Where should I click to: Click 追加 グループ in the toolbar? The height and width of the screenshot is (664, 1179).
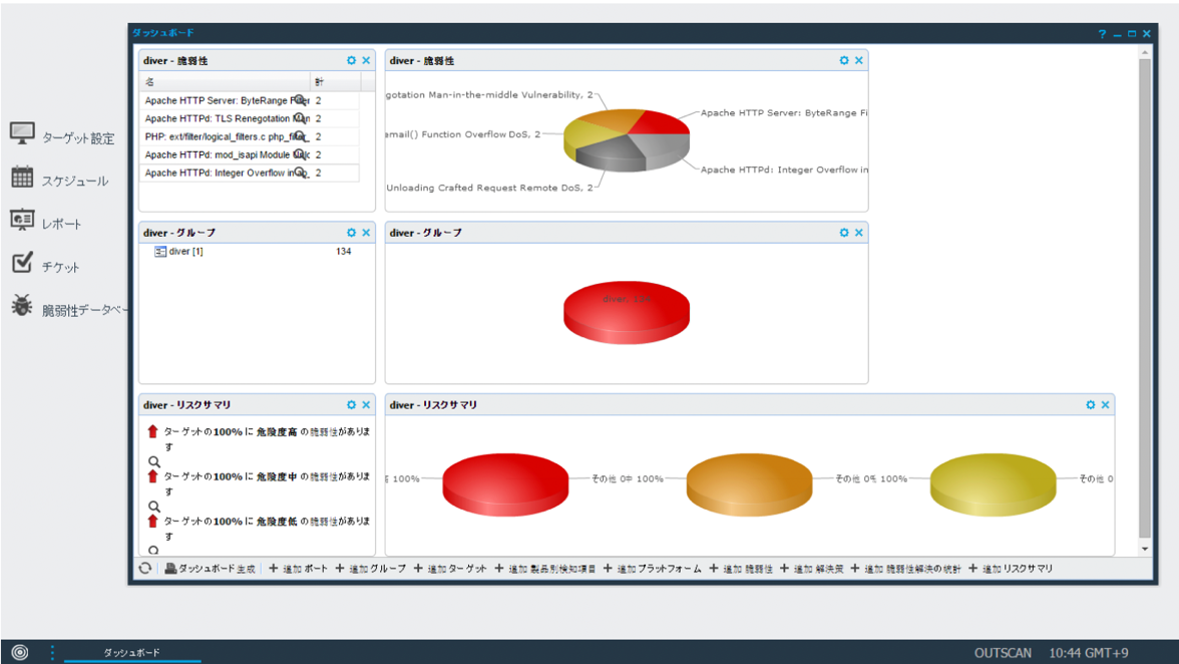pyautogui.click(x=371, y=568)
